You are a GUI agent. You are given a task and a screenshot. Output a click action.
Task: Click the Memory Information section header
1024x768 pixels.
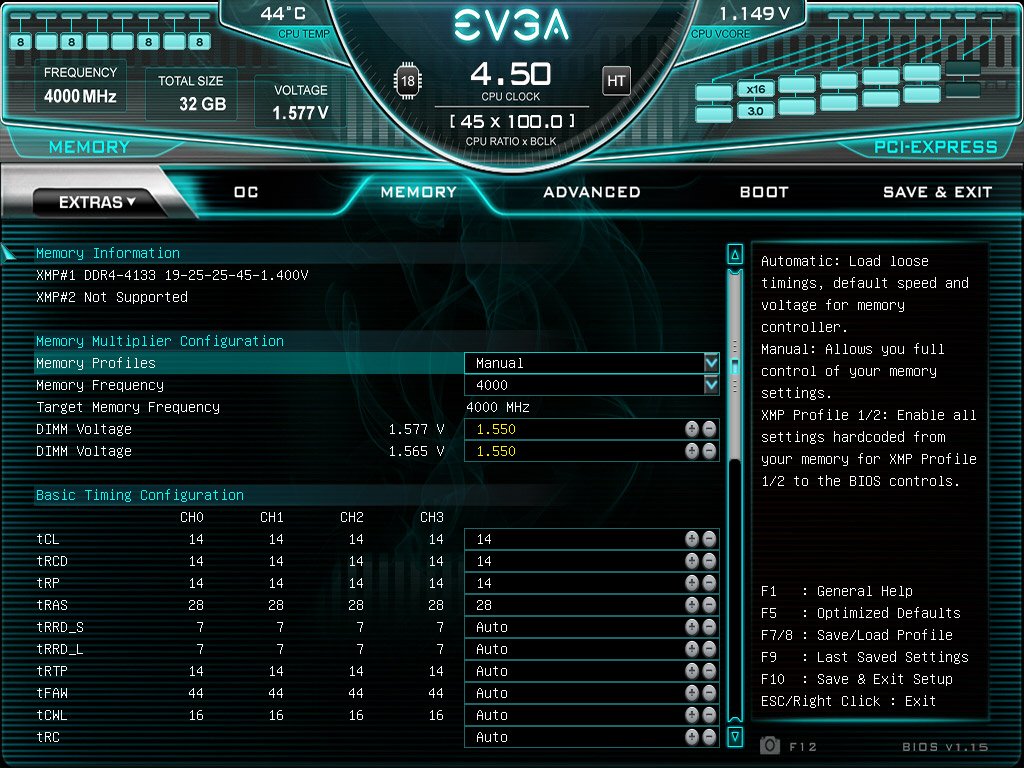click(108, 253)
